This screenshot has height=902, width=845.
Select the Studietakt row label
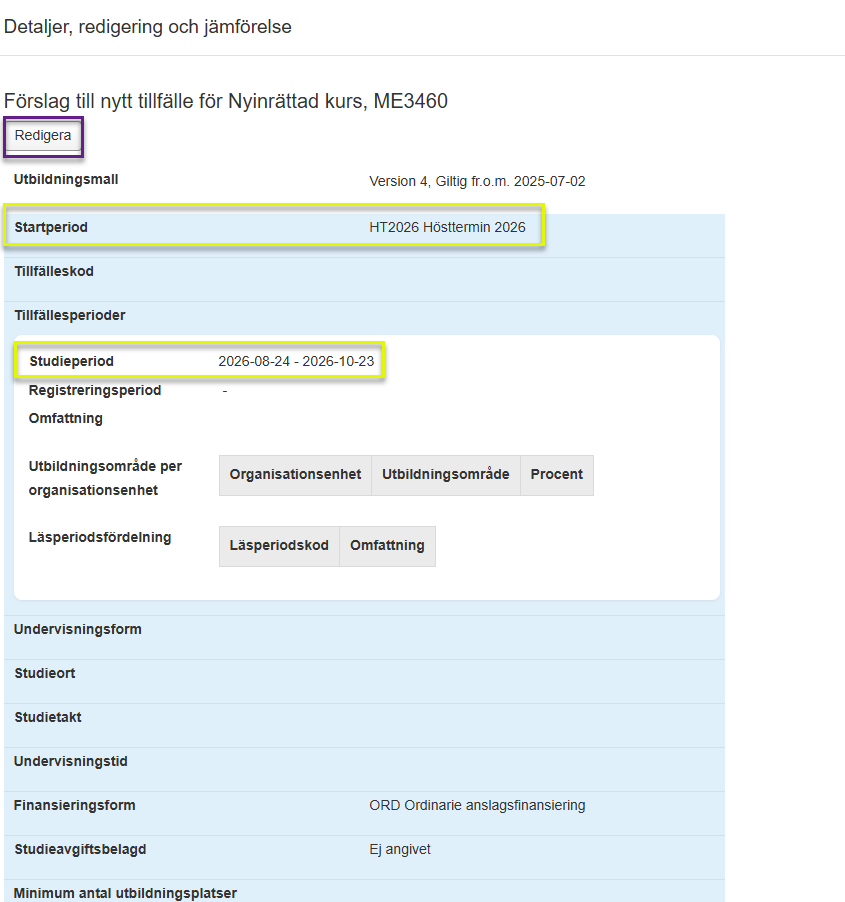47,718
